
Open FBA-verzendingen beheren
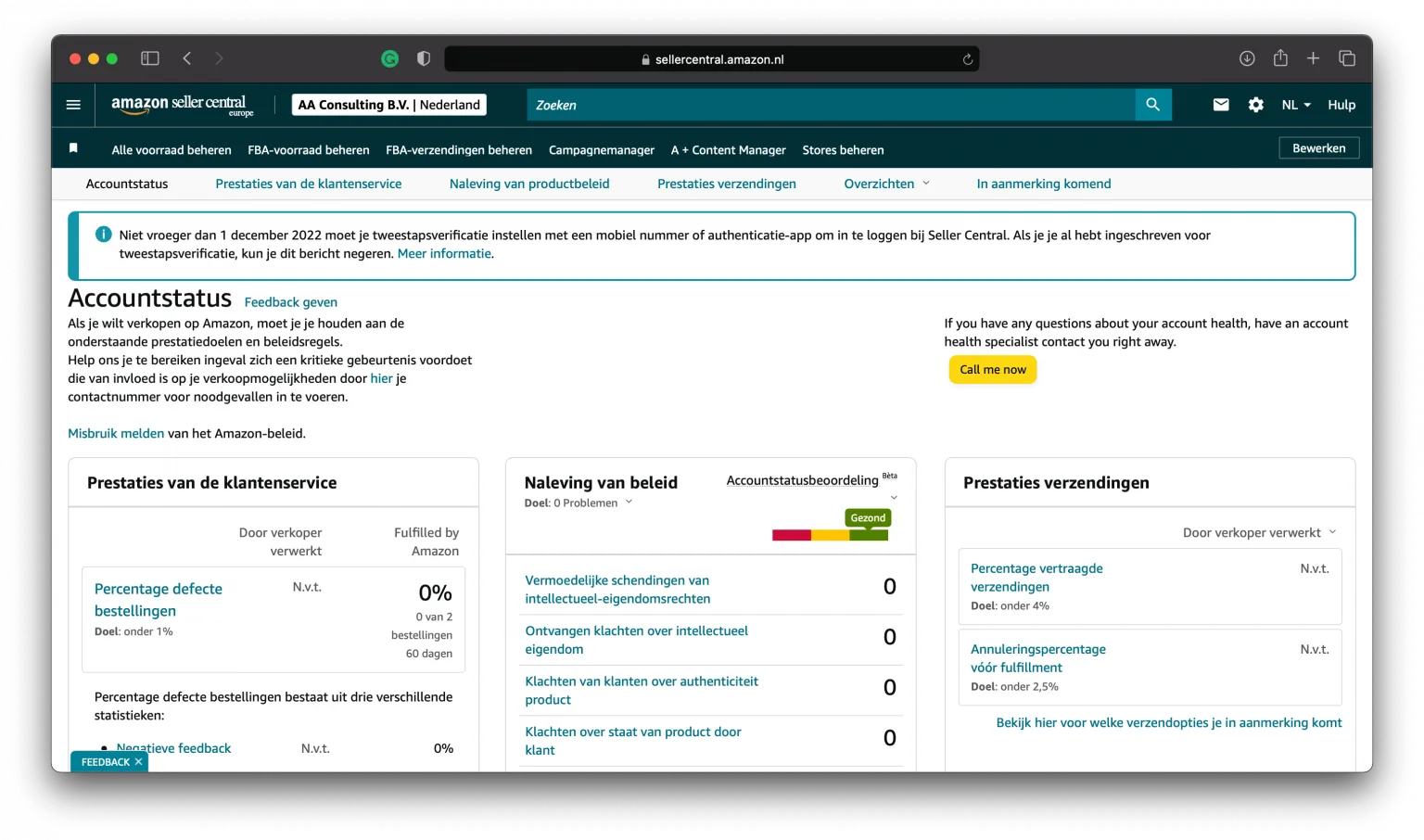[x=459, y=149]
